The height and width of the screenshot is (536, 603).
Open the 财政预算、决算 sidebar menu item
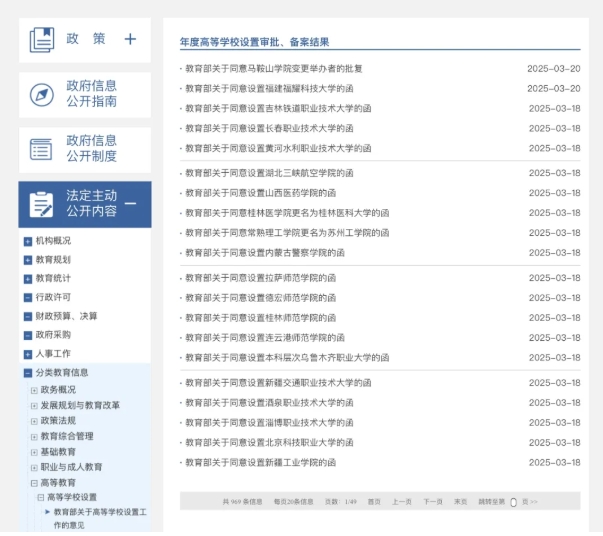(x=66, y=316)
